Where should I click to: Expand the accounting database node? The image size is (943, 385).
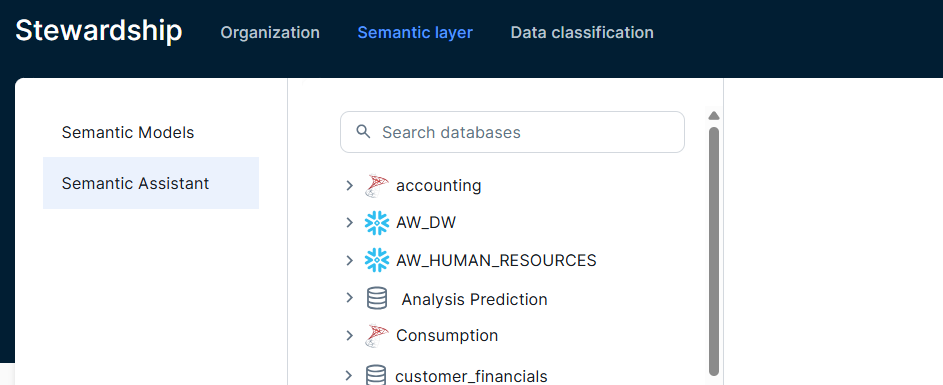click(349, 186)
